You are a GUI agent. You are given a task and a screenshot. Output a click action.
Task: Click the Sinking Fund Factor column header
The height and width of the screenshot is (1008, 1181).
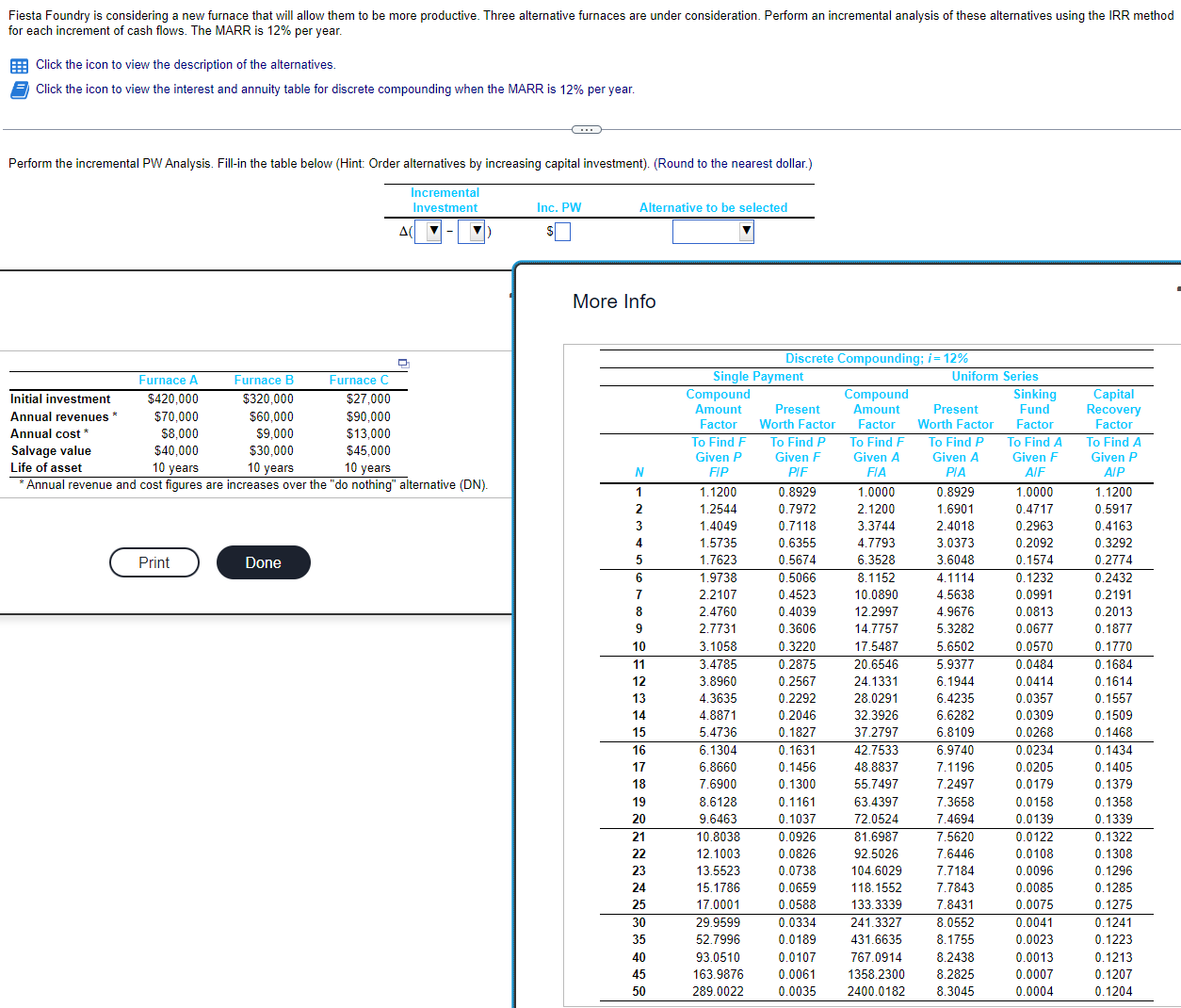point(1034,409)
